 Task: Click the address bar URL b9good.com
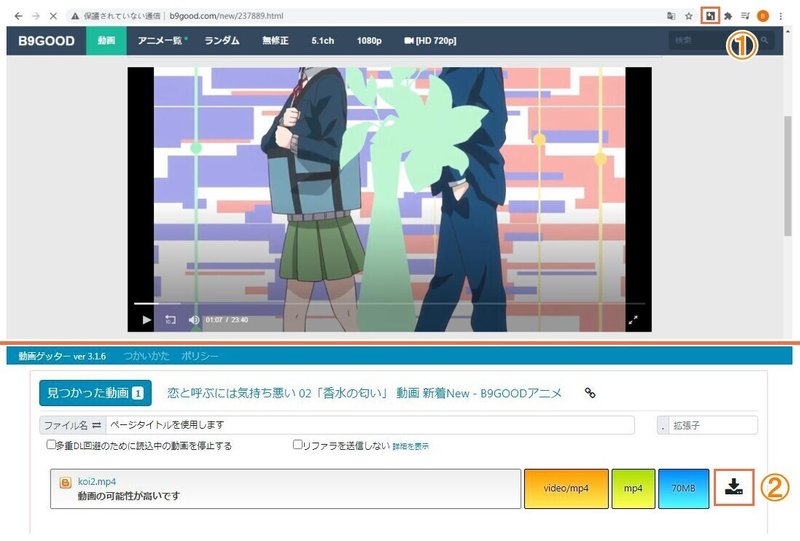pos(226,16)
